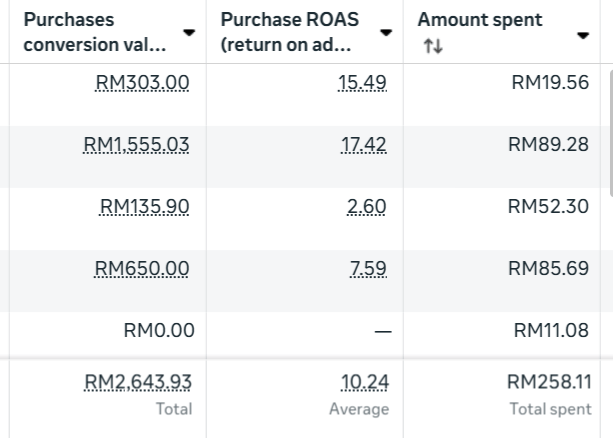This screenshot has width=613, height=438.
Task: Click the RM650.00 conversion value
Action: (x=142, y=269)
